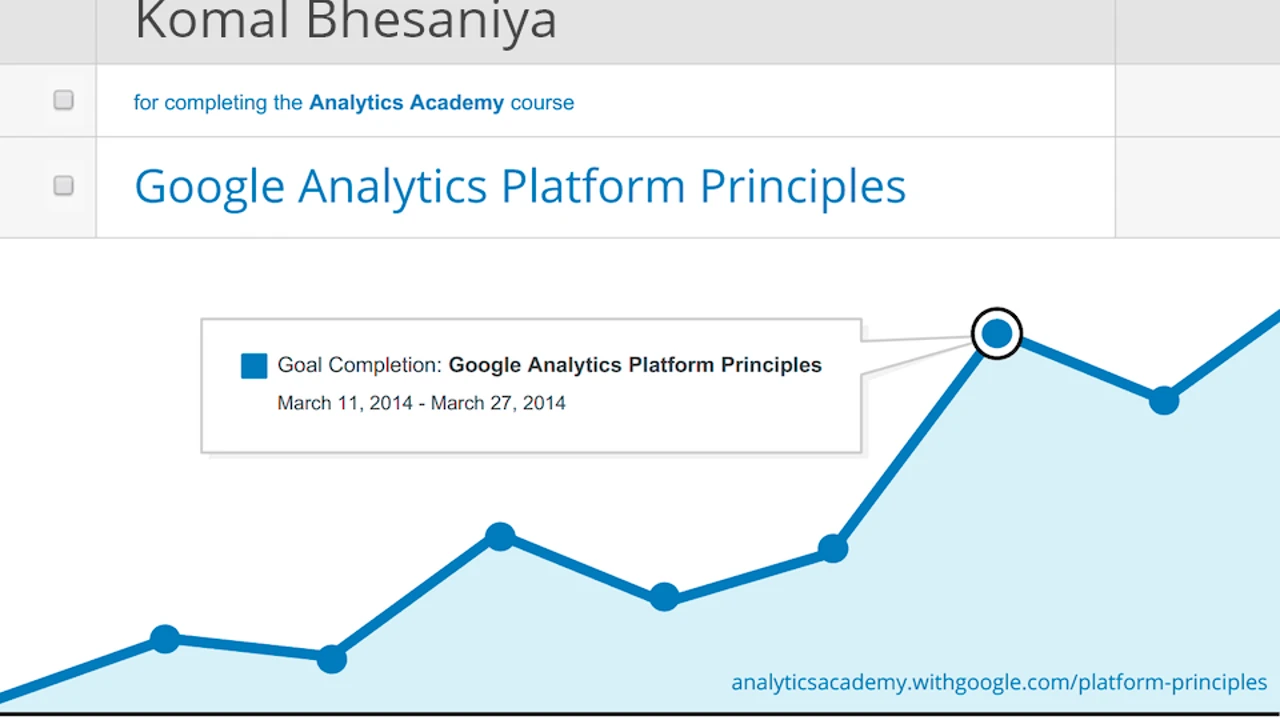The image size is (1280, 720).
Task: Tick the checkbox beside 'for completing the Analytics Academy'
Action: point(63,100)
